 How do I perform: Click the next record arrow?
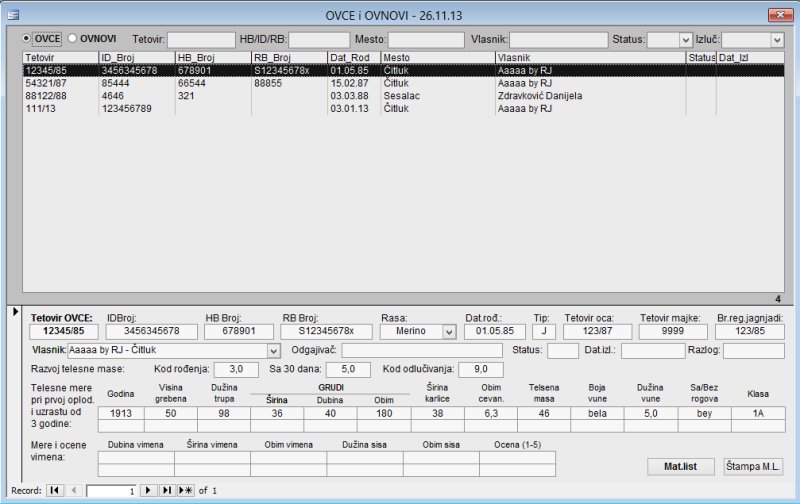pos(147,491)
